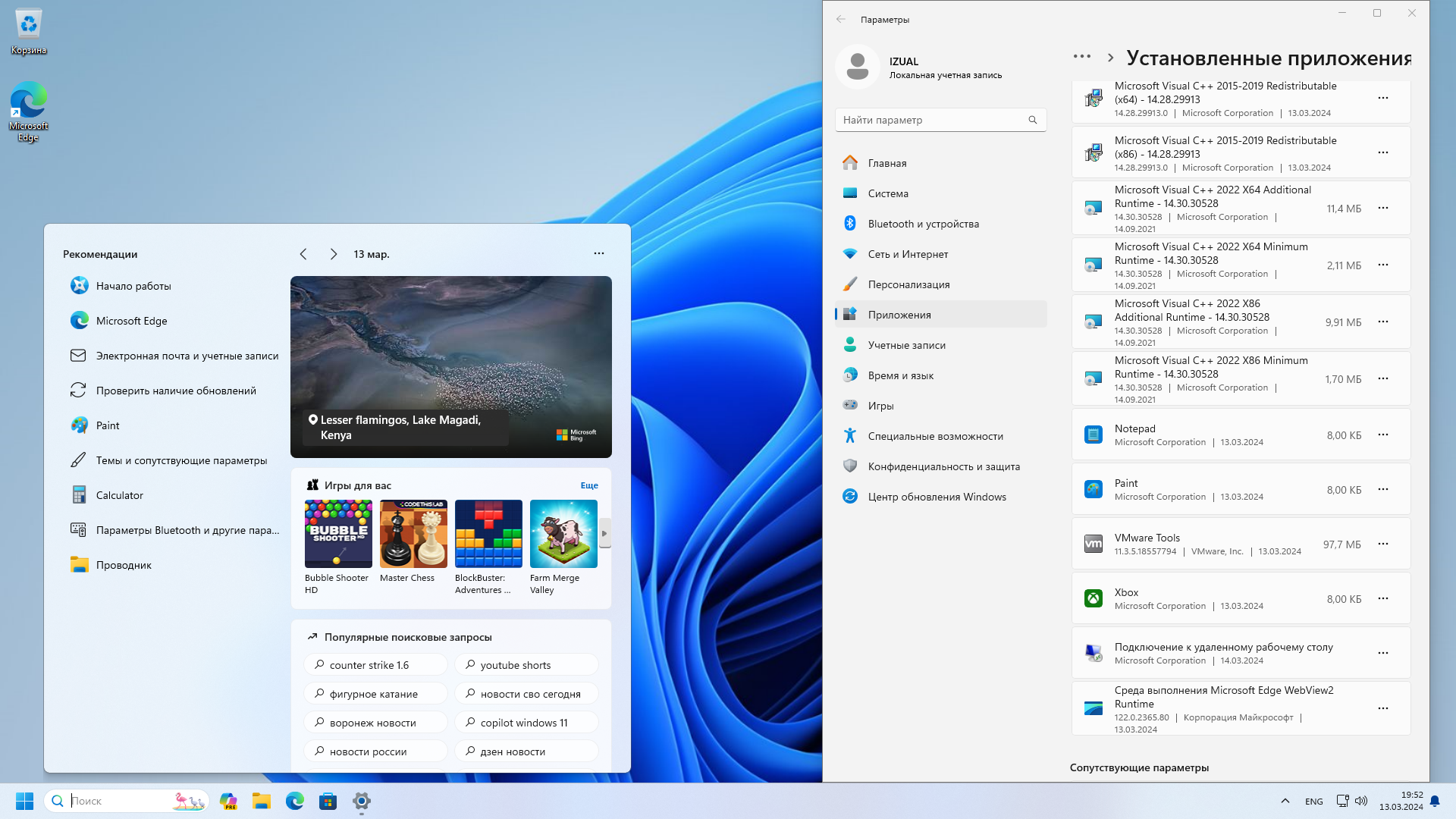Open Игры settings category
1456x819 pixels.
click(940, 406)
